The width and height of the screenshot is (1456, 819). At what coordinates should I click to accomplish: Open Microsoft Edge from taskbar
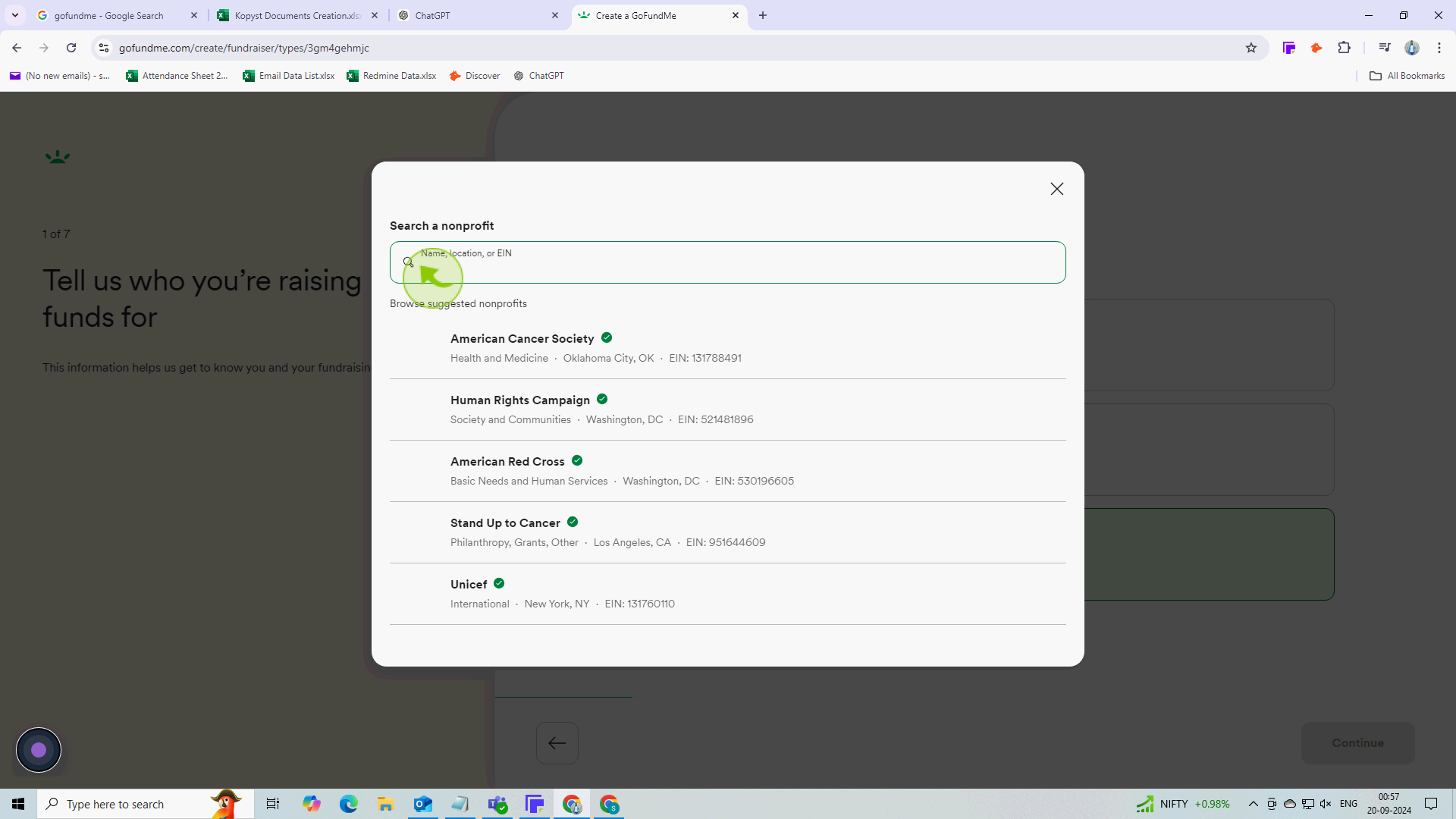(x=349, y=804)
